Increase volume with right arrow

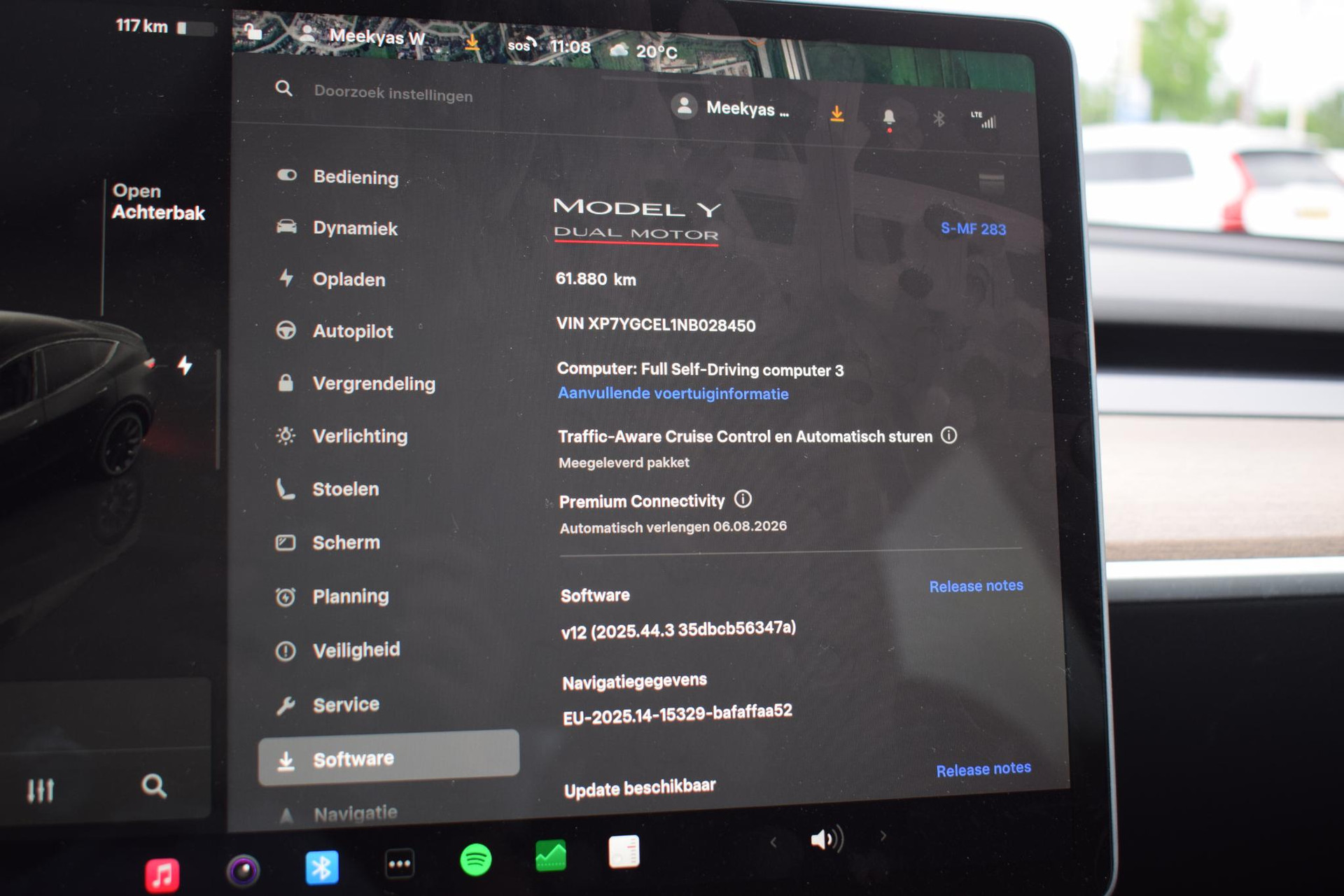pos(883,836)
